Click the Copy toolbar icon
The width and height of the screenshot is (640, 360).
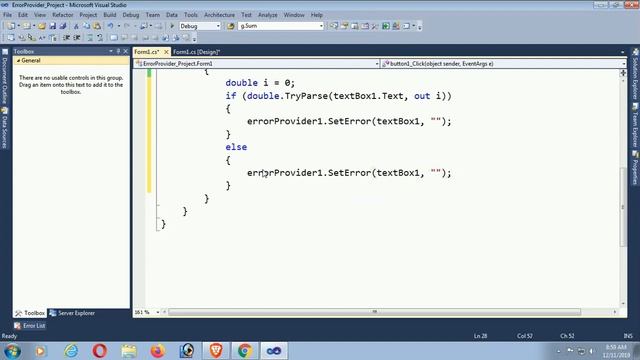point(87,26)
